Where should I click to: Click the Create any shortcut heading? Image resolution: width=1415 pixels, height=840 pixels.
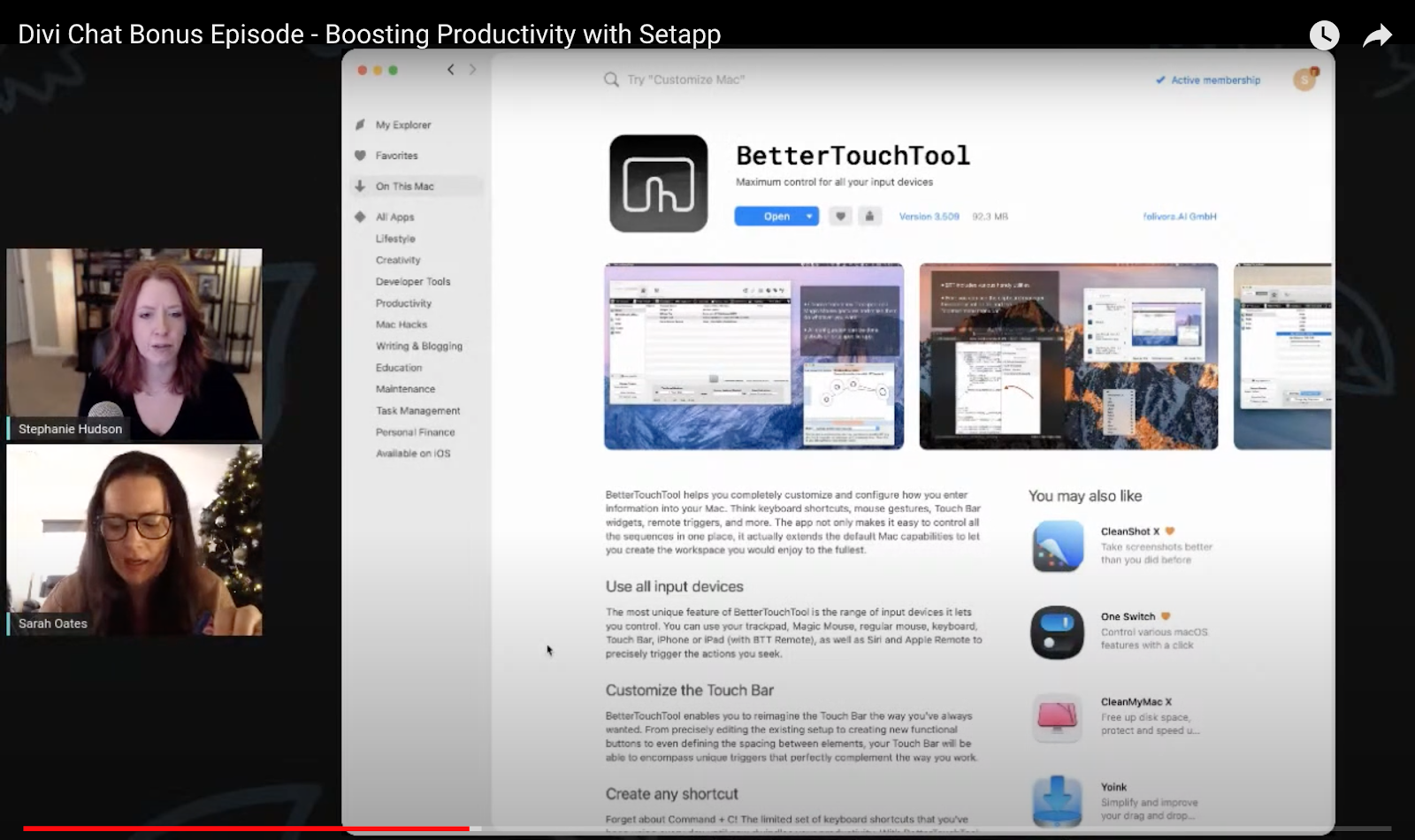coord(672,794)
